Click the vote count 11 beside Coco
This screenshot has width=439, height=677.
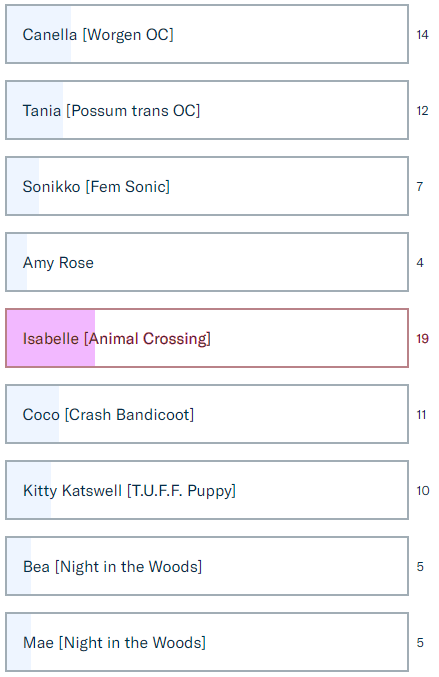[421, 414]
